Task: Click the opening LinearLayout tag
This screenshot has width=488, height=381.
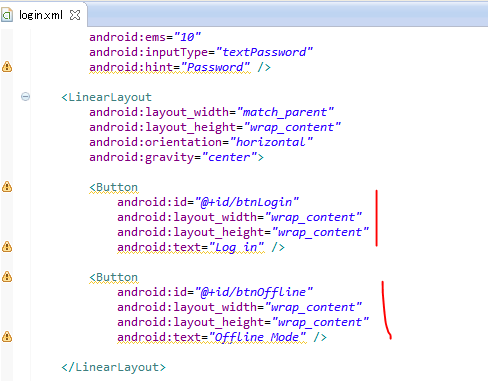Action: [x=107, y=97]
